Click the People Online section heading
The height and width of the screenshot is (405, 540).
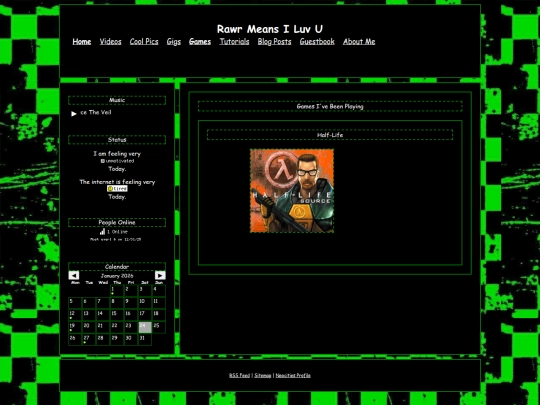[117, 222]
